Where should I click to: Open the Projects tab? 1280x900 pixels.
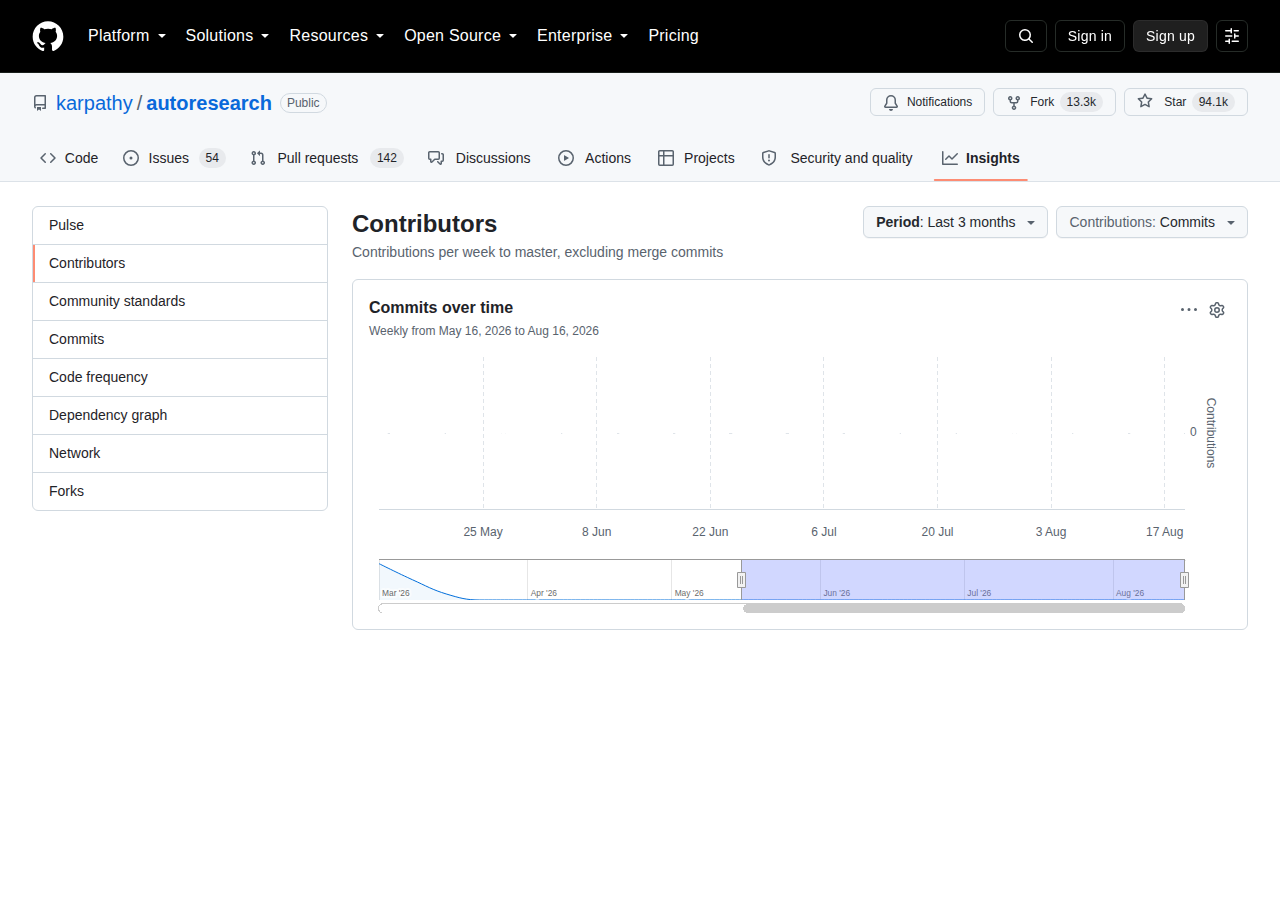[x=696, y=158]
